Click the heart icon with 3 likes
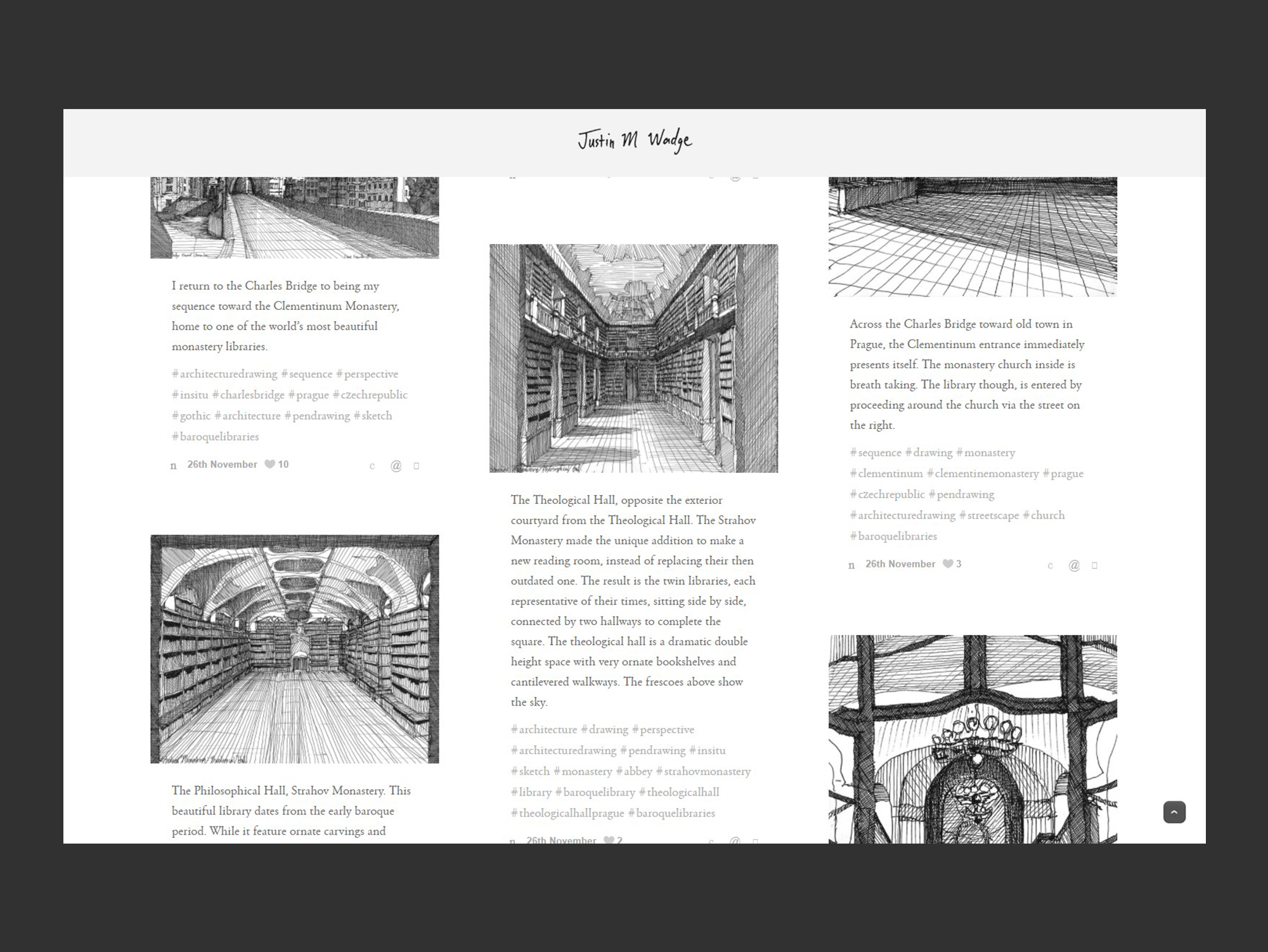 948,564
